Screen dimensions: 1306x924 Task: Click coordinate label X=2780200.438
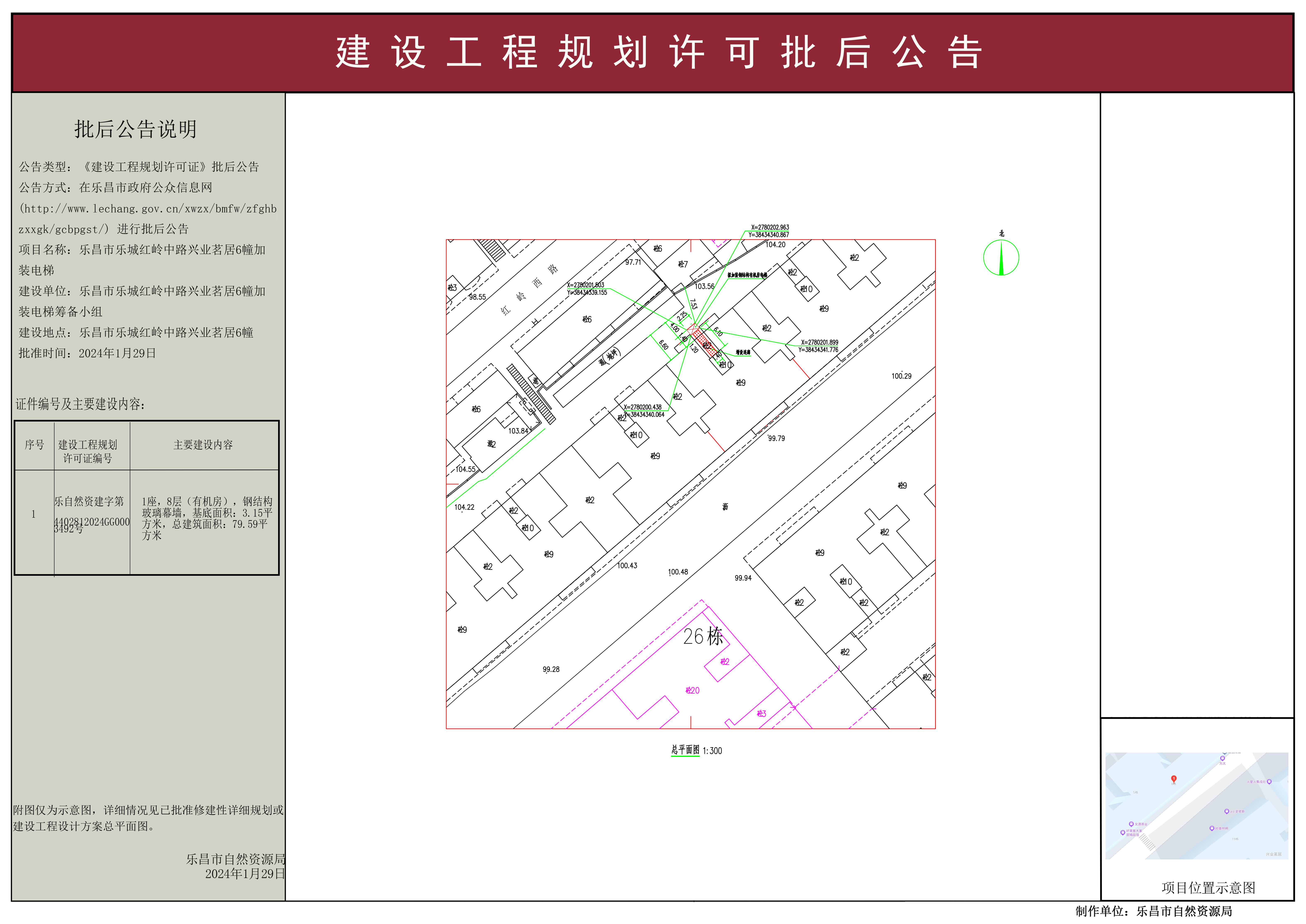(643, 407)
